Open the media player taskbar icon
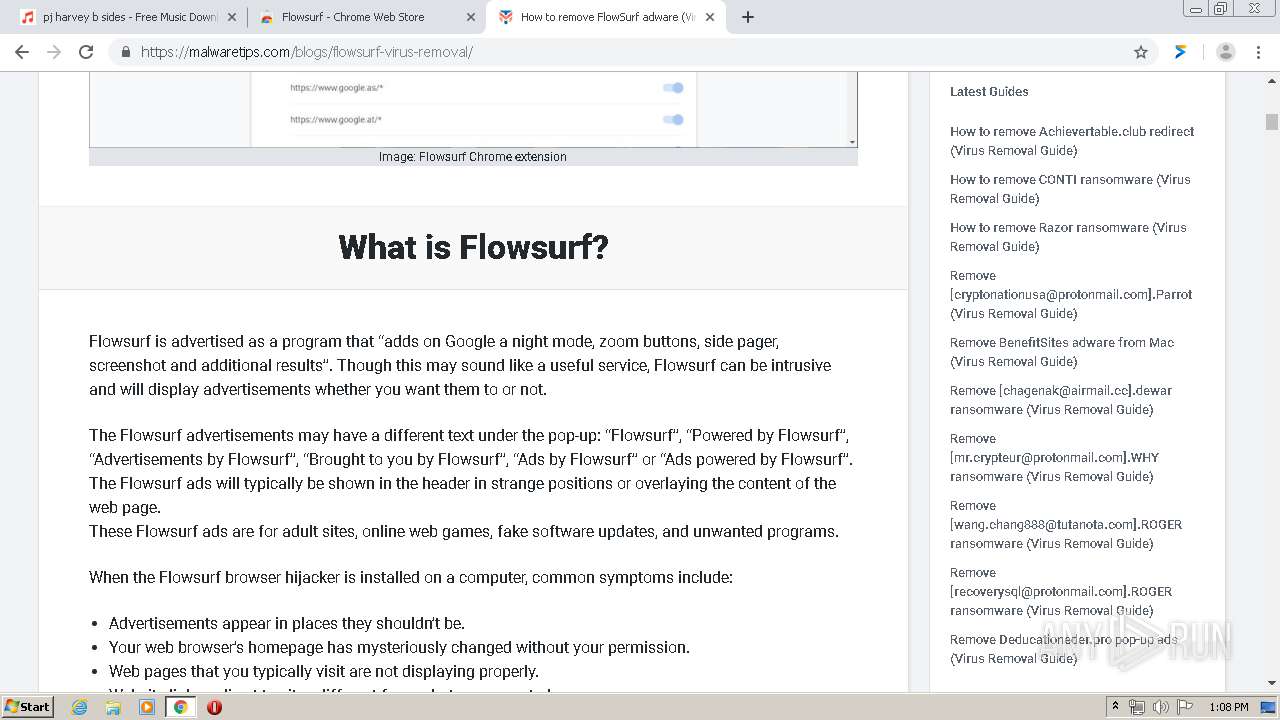Viewport: 1280px width, 720px height. point(147,707)
